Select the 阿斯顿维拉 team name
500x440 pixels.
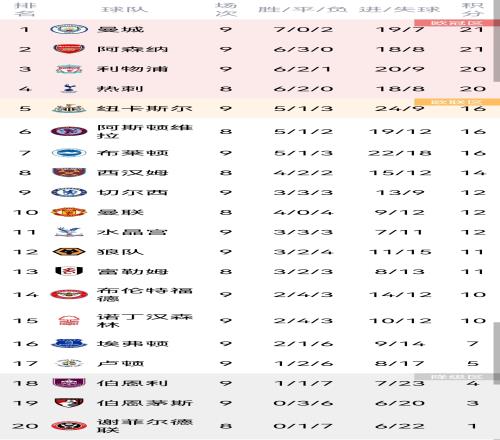click(x=145, y=131)
